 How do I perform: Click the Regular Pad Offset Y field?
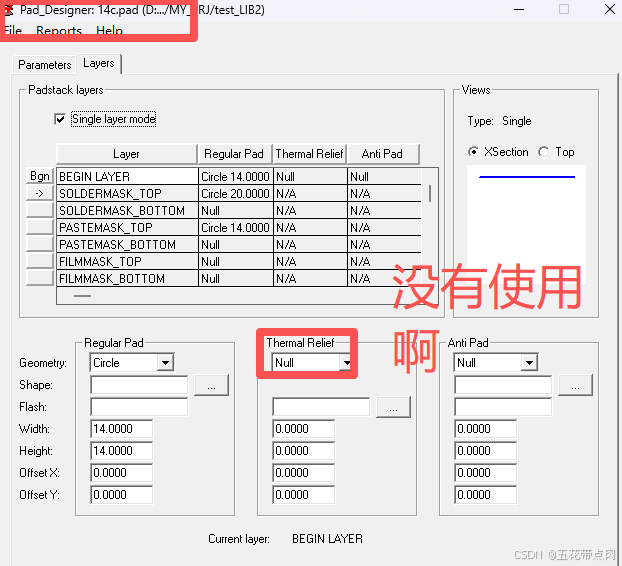pyautogui.click(x=121, y=495)
